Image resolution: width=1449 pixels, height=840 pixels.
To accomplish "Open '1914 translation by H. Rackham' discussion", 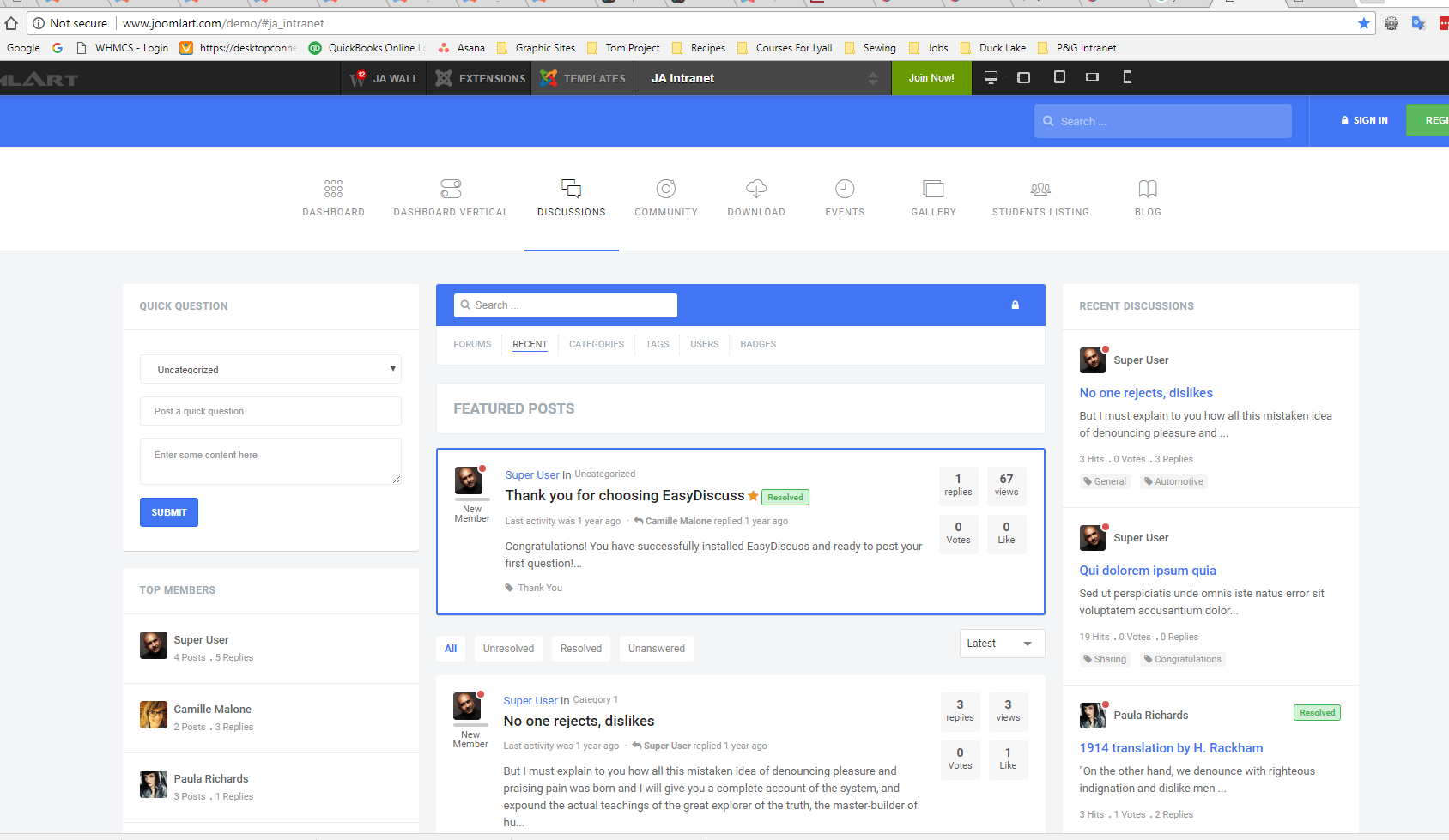I will pos(1171,748).
